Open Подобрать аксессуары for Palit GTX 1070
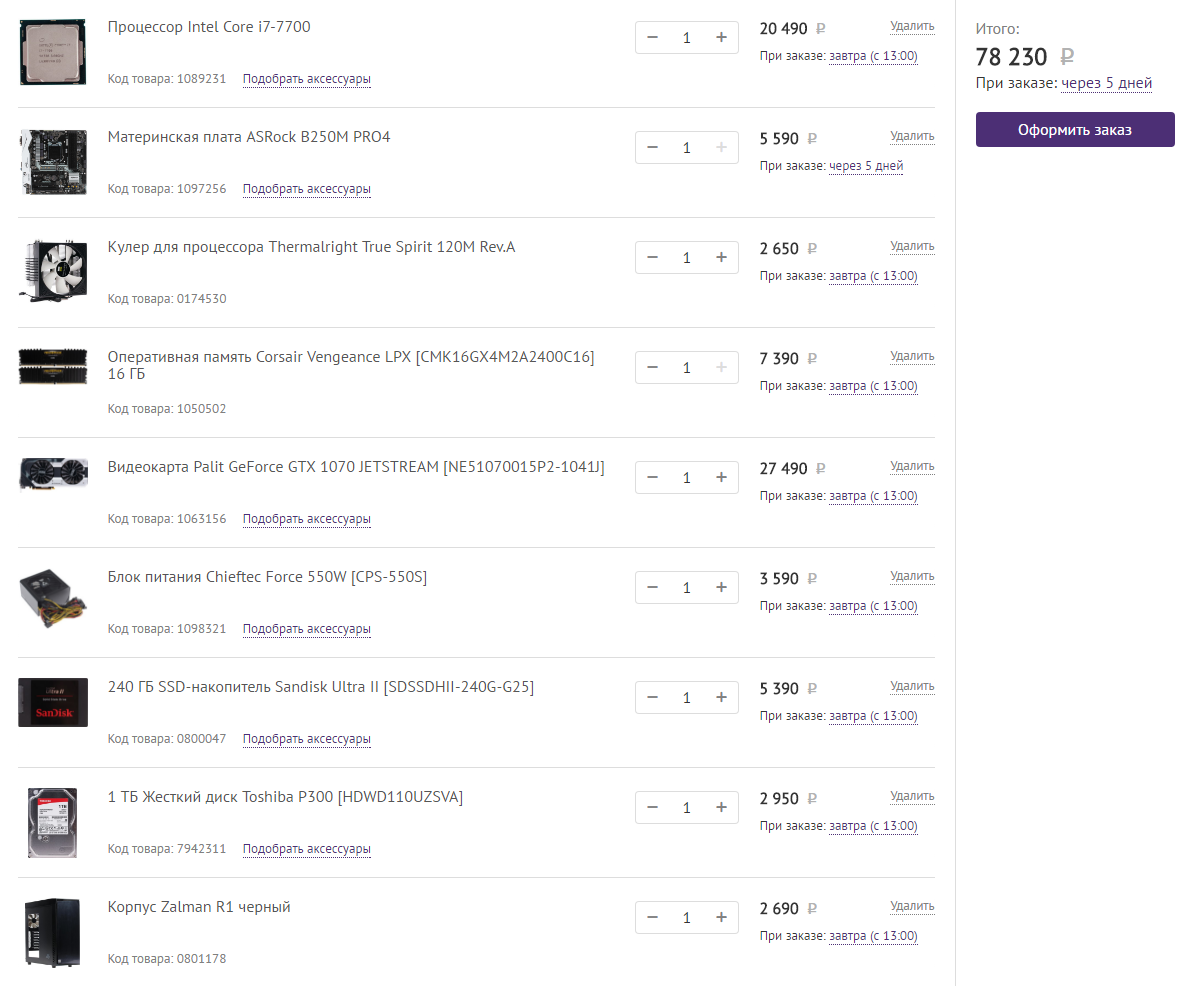Image resolution: width=1192 pixels, height=986 pixels. [x=306, y=519]
